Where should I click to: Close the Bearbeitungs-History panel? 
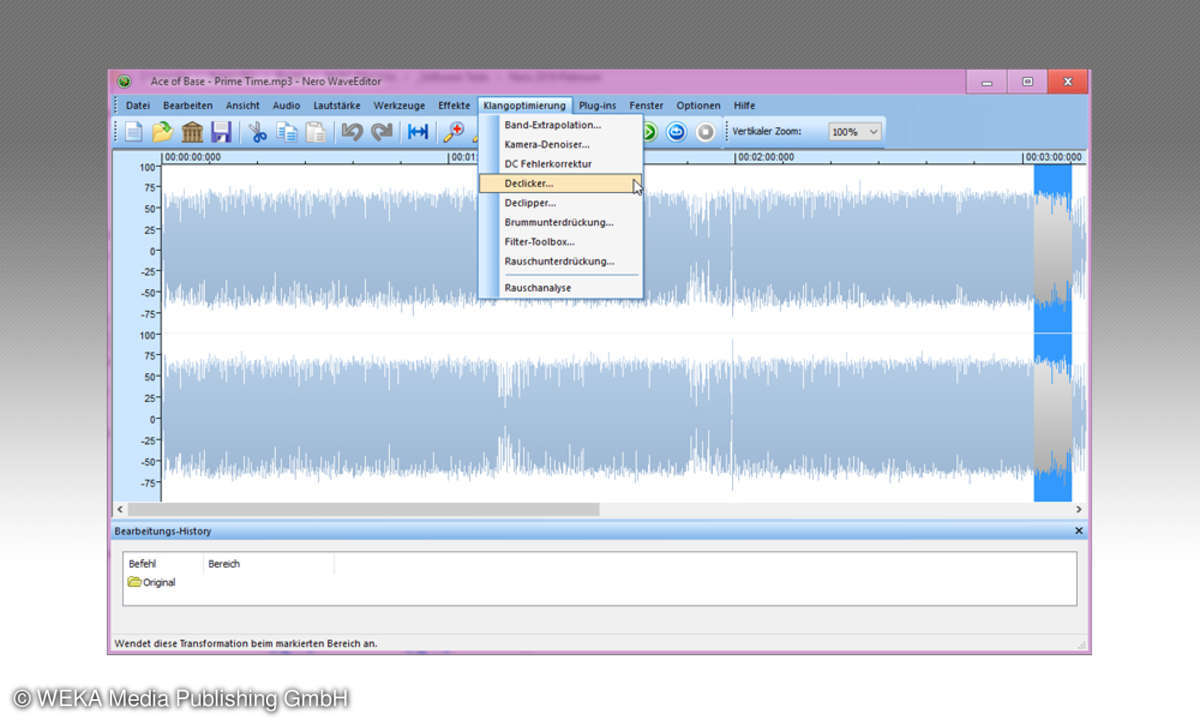tap(1078, 531)
